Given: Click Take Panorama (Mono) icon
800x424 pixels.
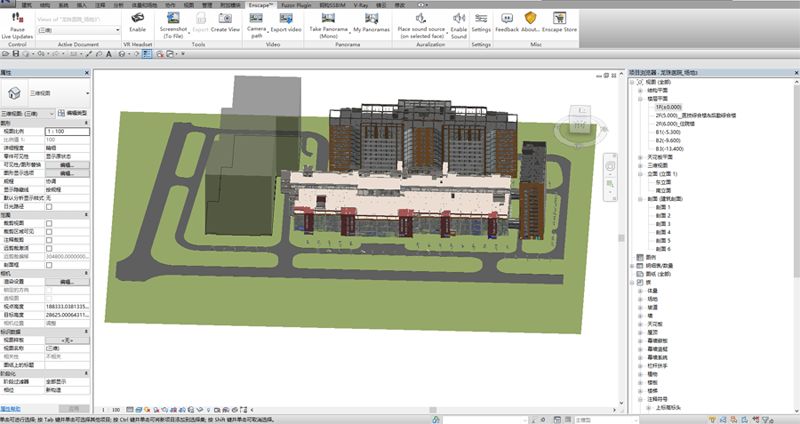Looking at the screenshot, I should coord(329,18).
